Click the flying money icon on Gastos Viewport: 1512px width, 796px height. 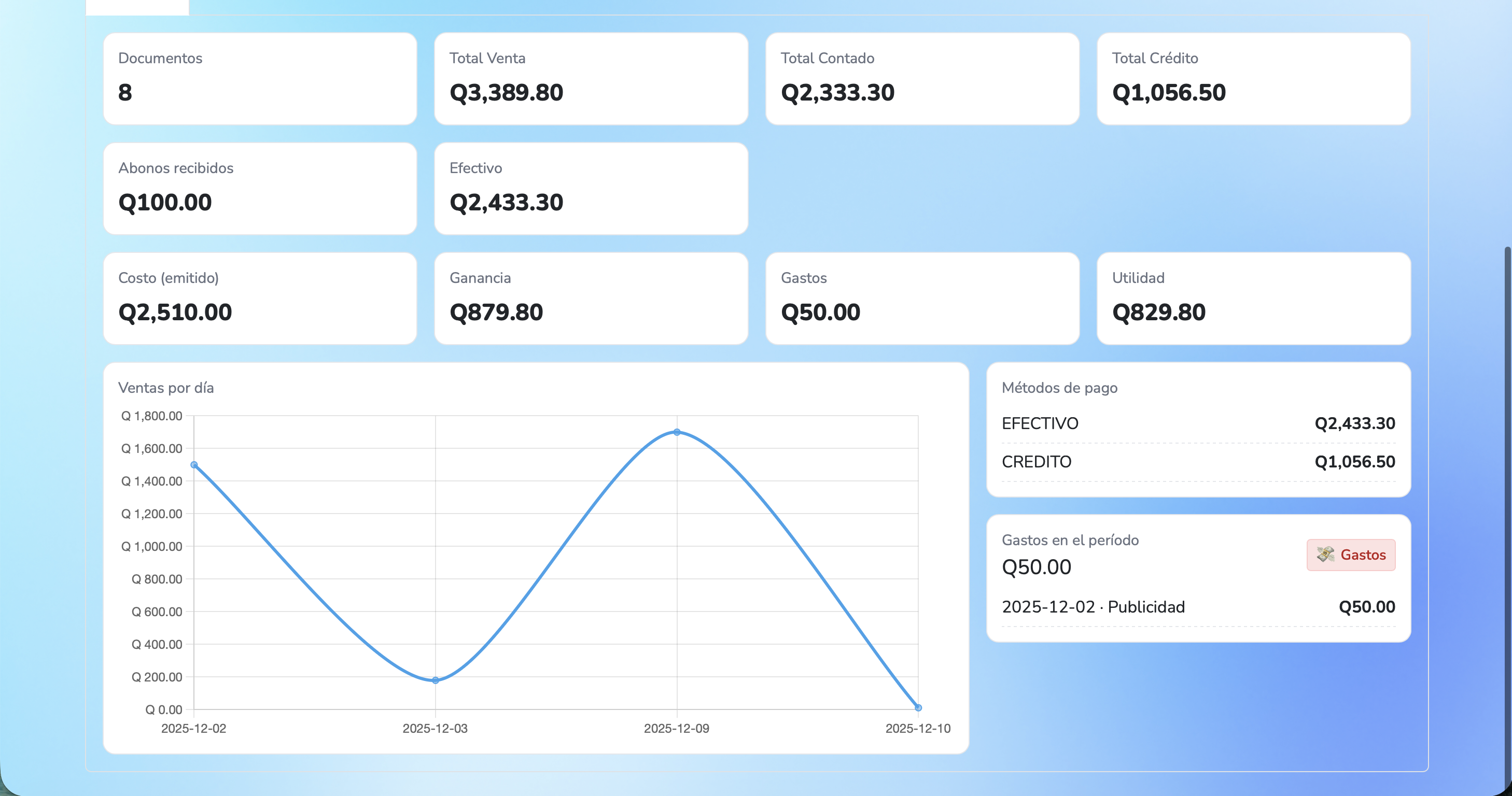pos(1325,555)
